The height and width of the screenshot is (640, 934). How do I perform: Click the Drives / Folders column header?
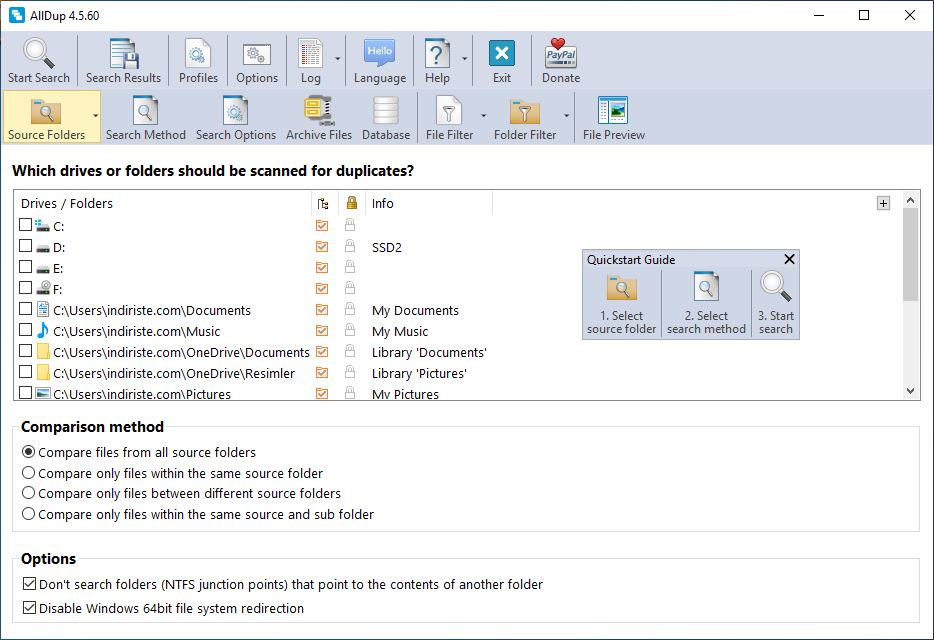163,203
